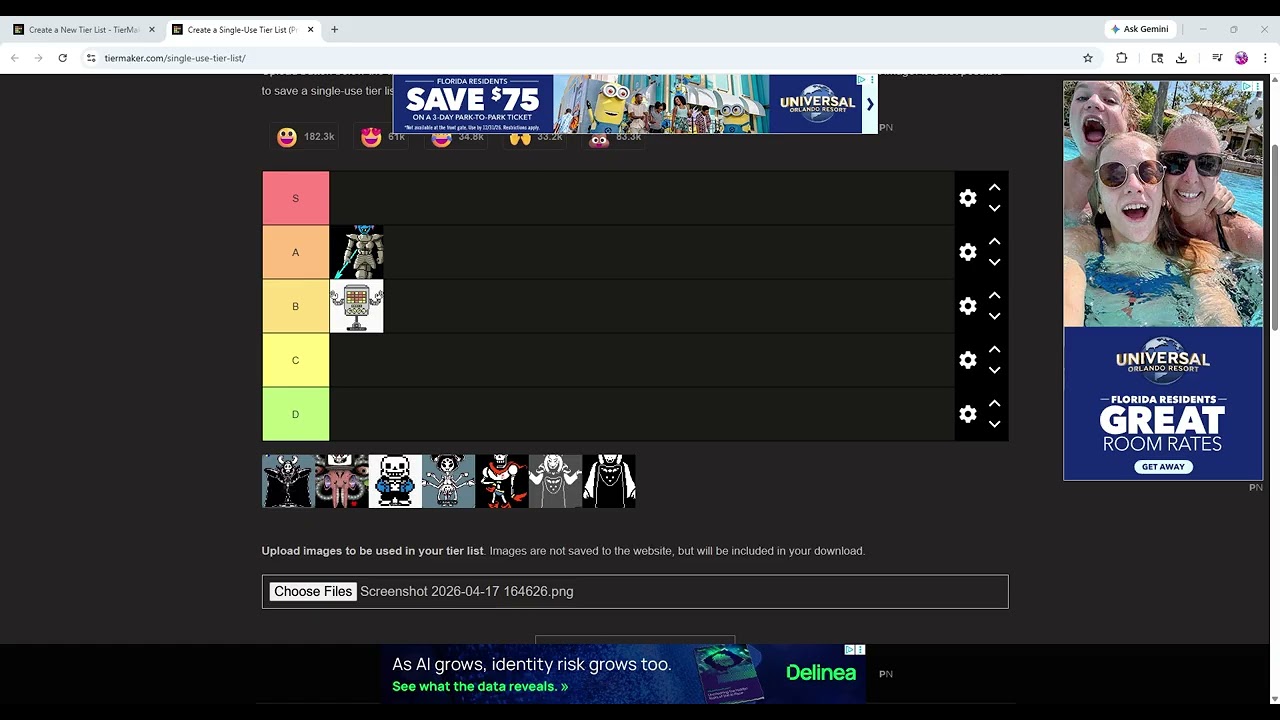
Task: Click the 'Screenshot 2026-04-17 164626.png' file name
Action: click(466, 591)
